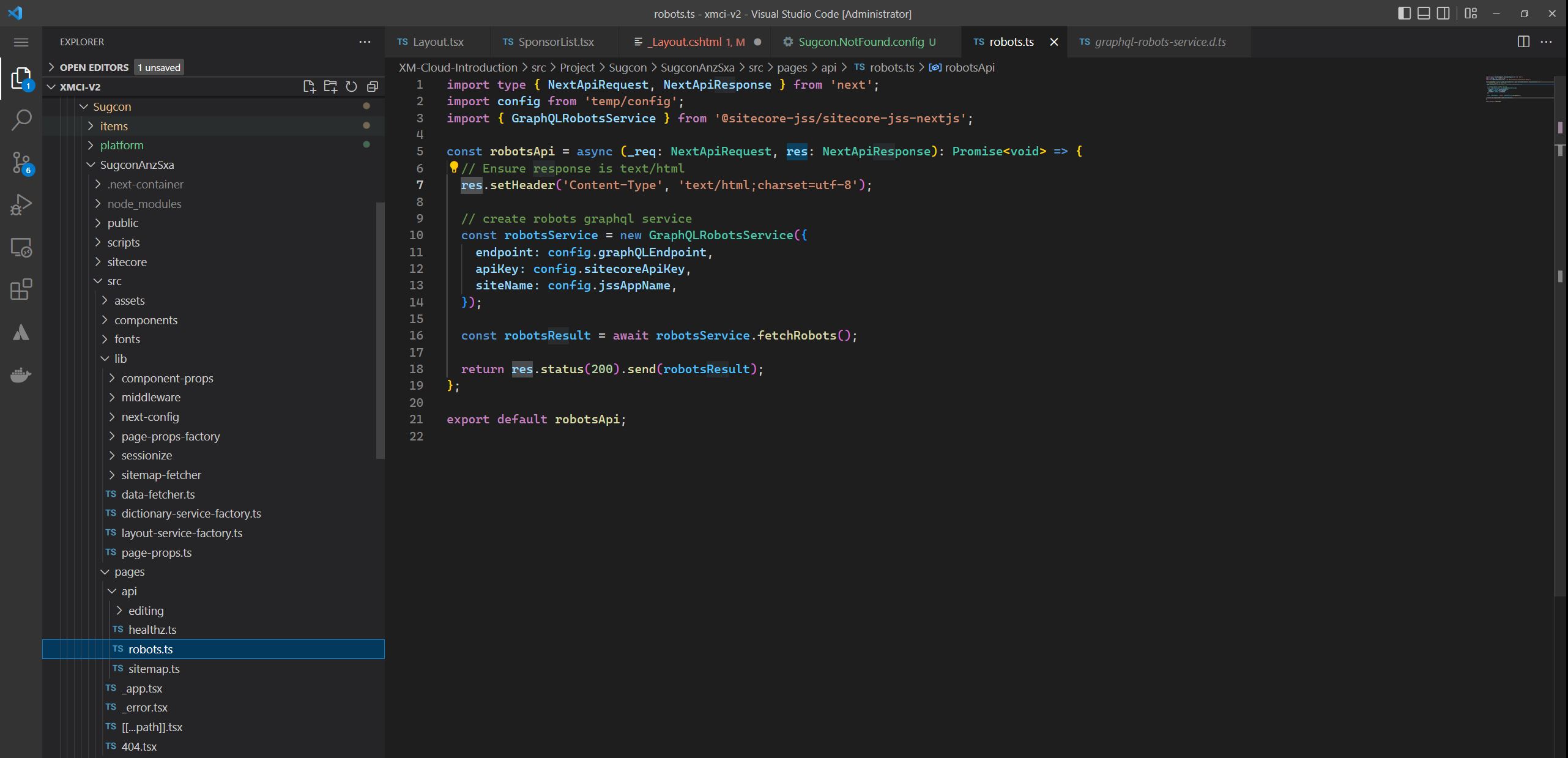Toggle primary side bar visibility
1568x758 pixels.
pos(1404,13)
